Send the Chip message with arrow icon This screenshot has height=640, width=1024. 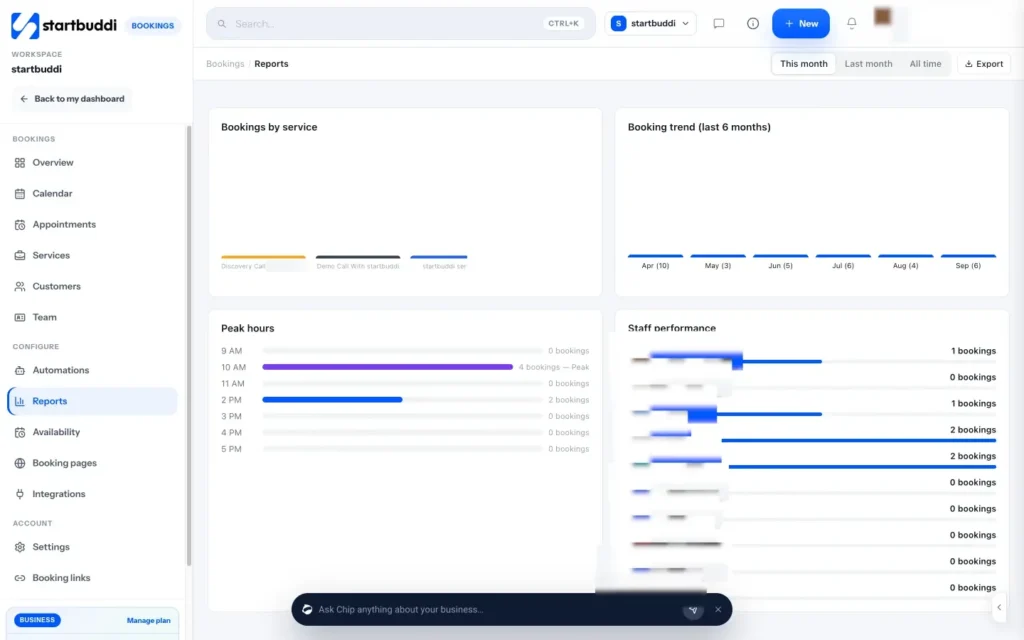[693, 610]
